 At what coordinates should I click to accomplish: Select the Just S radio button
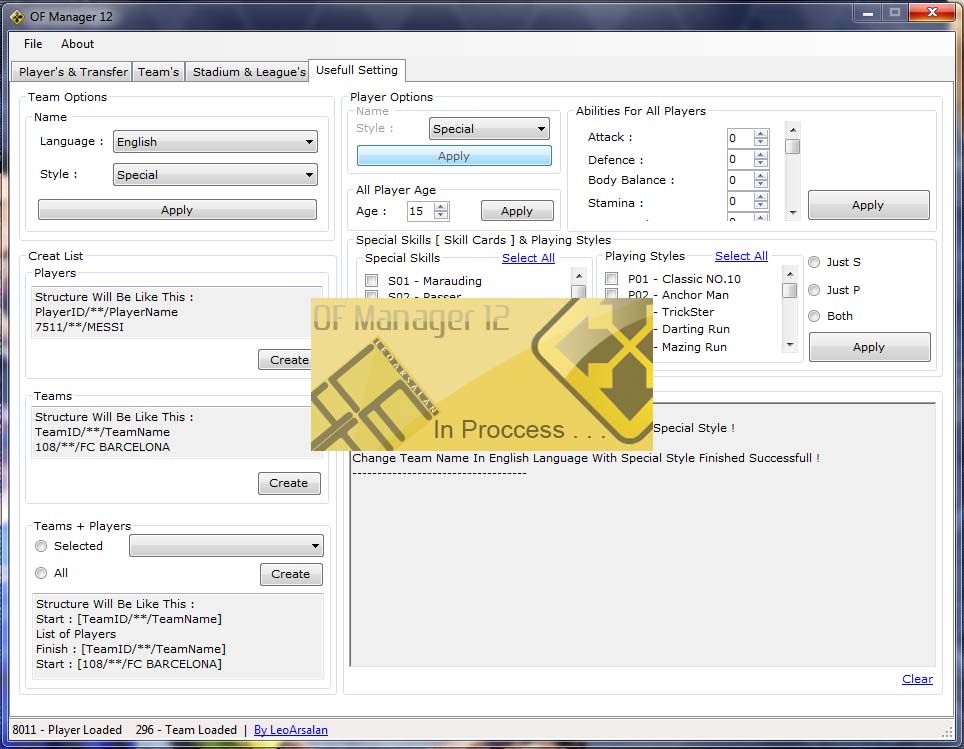tap(815, 262)
